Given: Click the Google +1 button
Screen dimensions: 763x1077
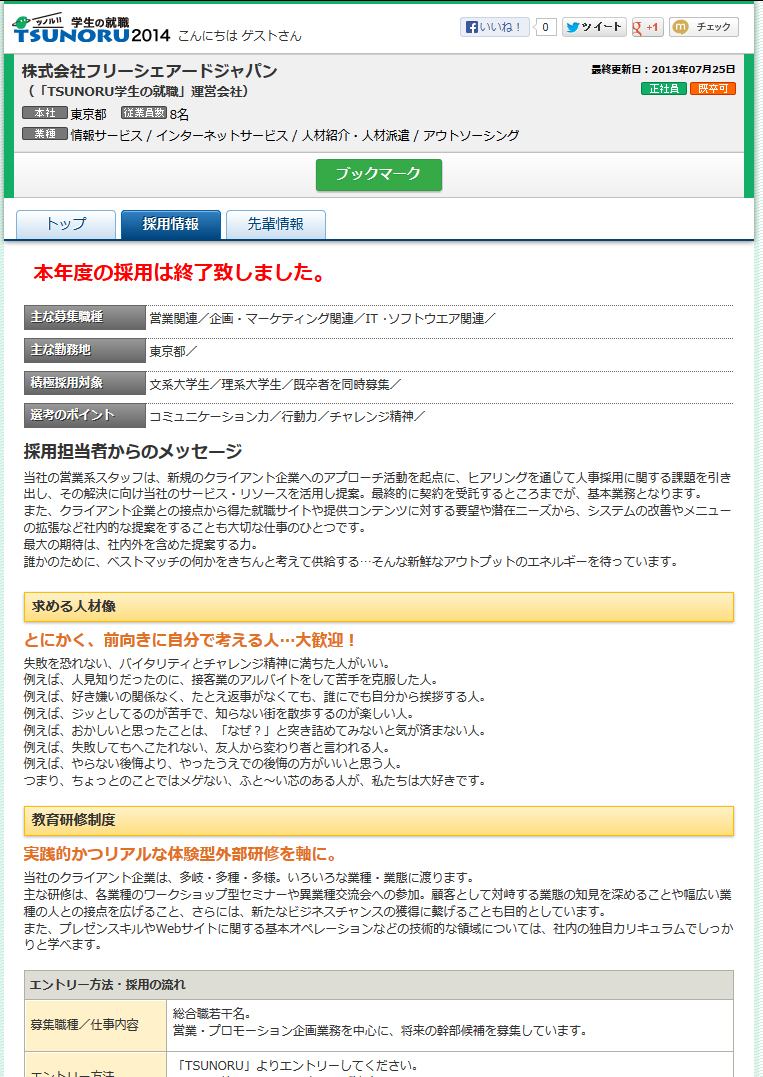Looking at the screenshot, I should pos(647,27).
